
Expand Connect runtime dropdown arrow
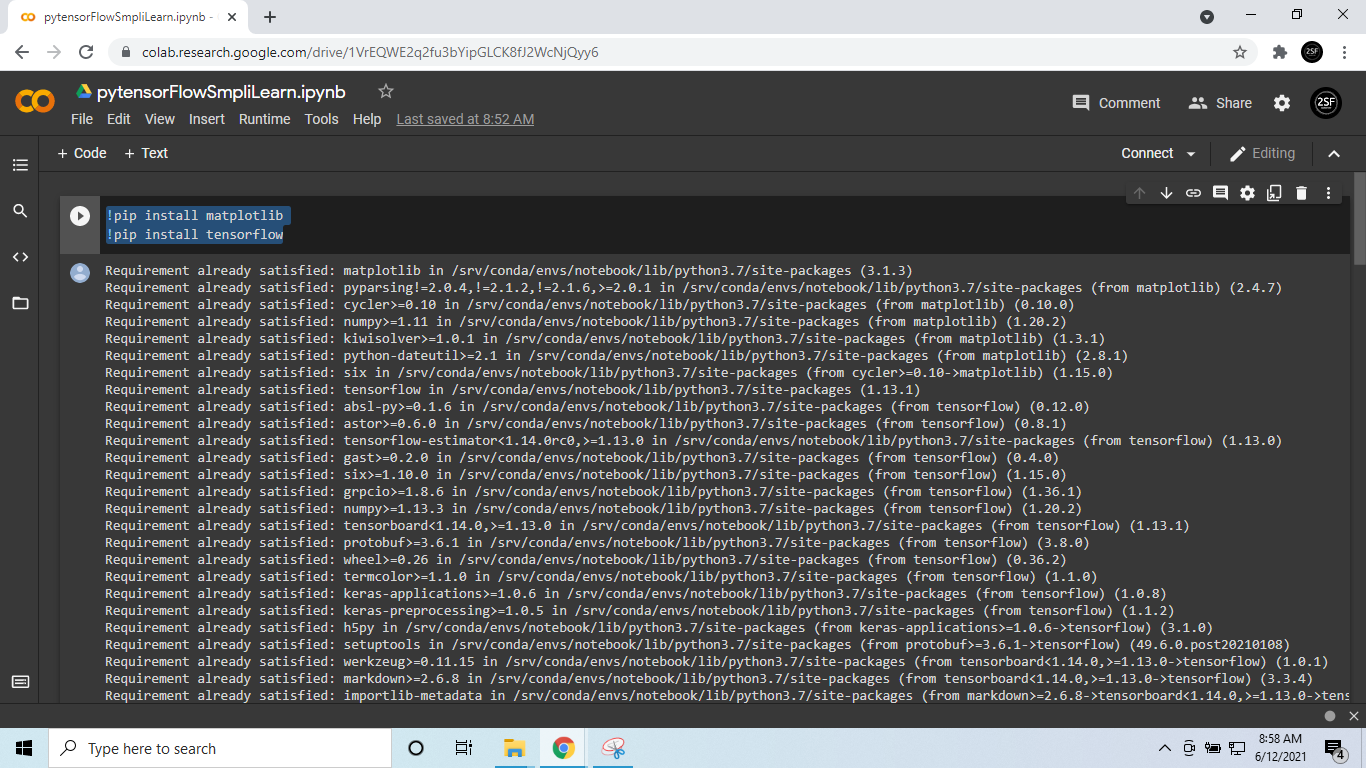(x=1190, y=154)
